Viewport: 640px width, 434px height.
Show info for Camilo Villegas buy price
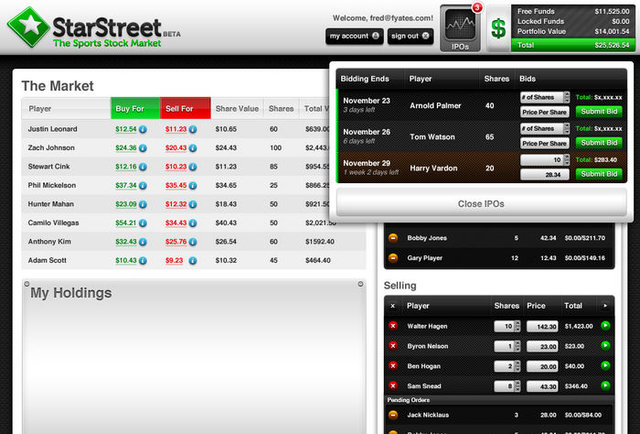(x=143, y=223)
